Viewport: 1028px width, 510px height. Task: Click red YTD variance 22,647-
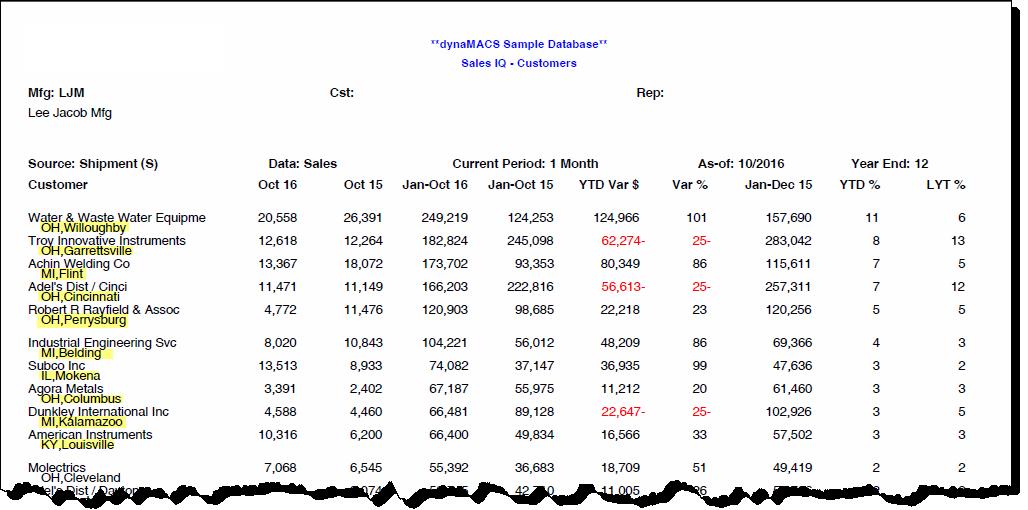point(623,412)
